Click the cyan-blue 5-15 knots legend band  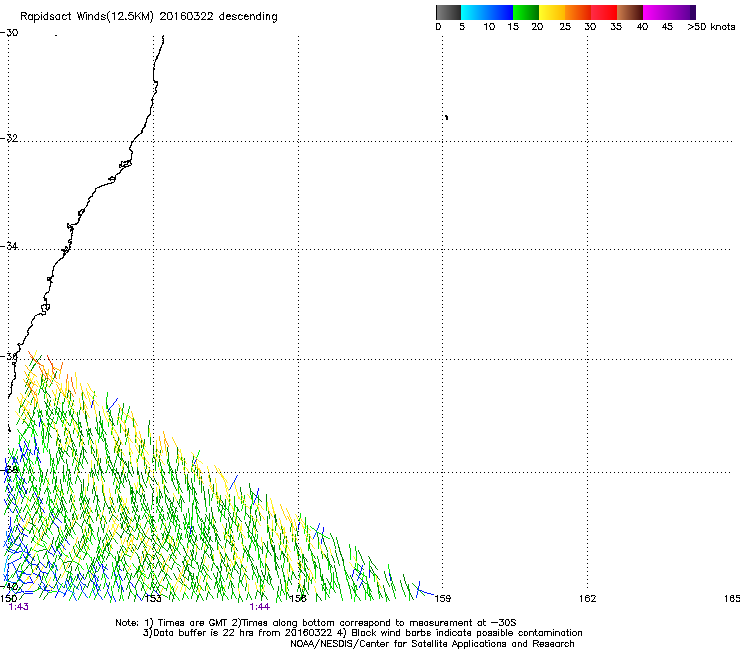click(487, 12)
